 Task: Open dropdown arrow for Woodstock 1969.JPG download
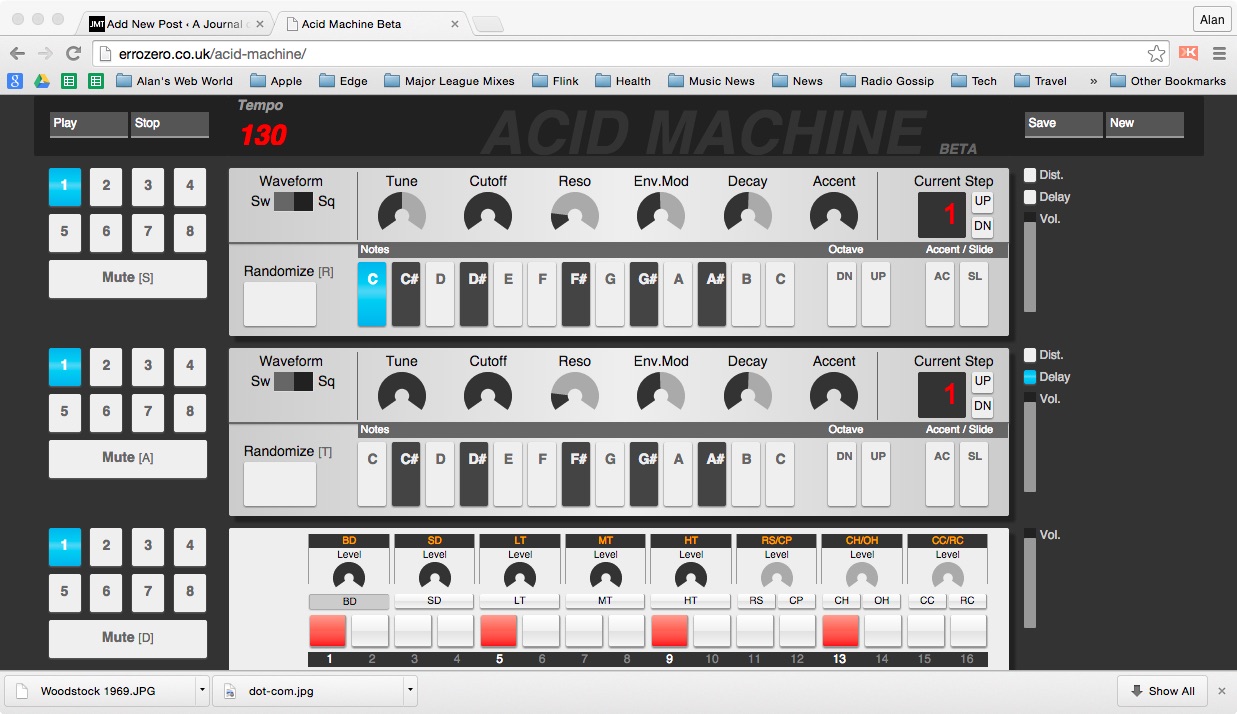[202, 690]
